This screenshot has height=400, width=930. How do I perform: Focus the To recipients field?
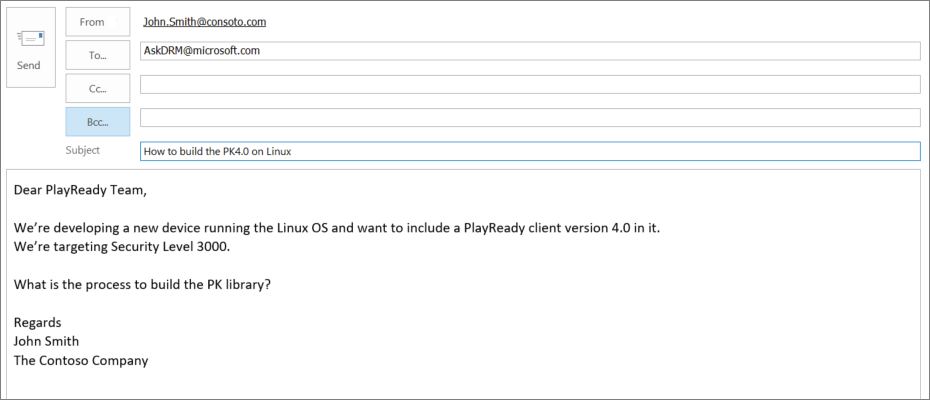pos(530,51)
